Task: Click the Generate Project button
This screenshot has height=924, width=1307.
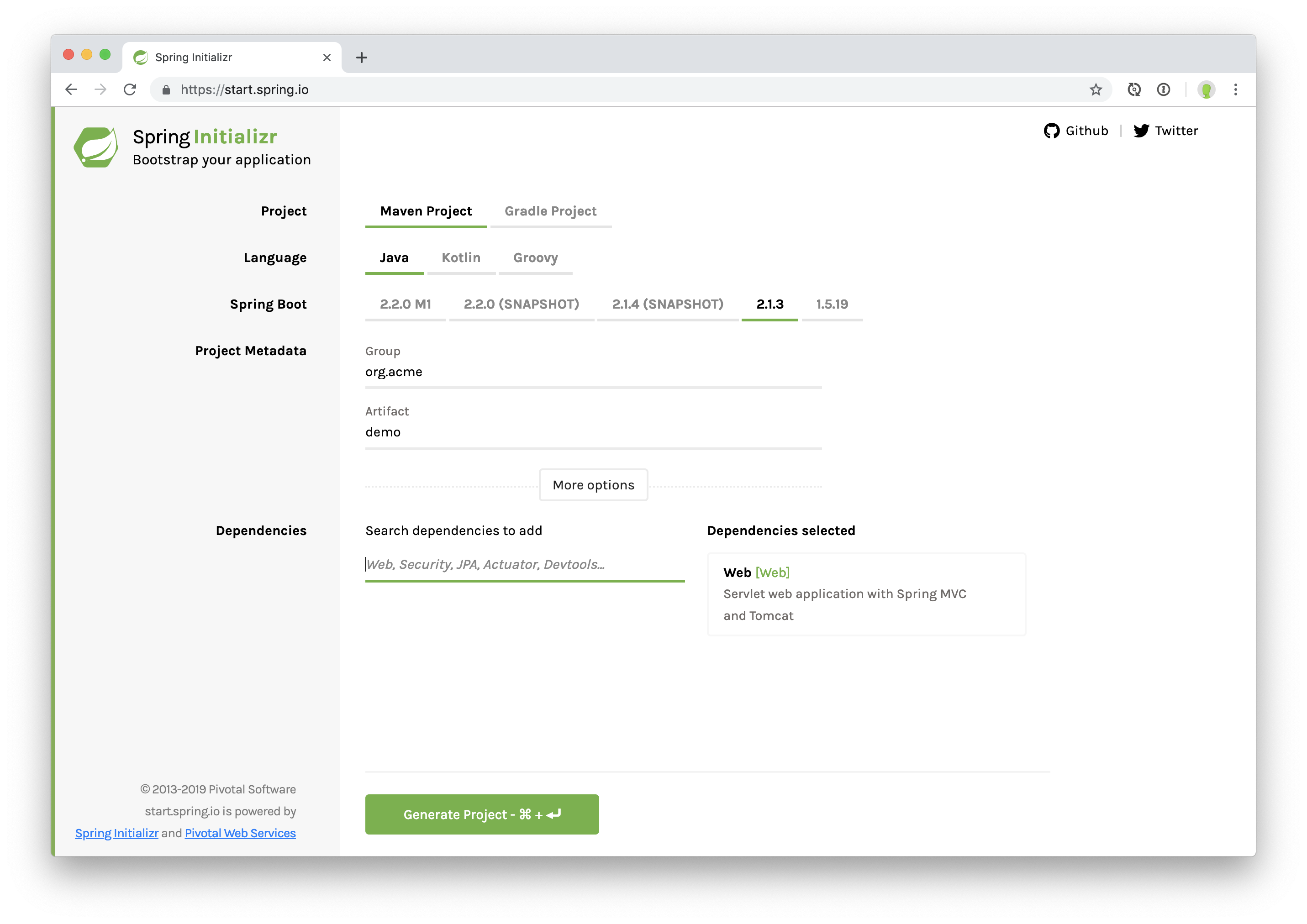Action: click(482, 815)
